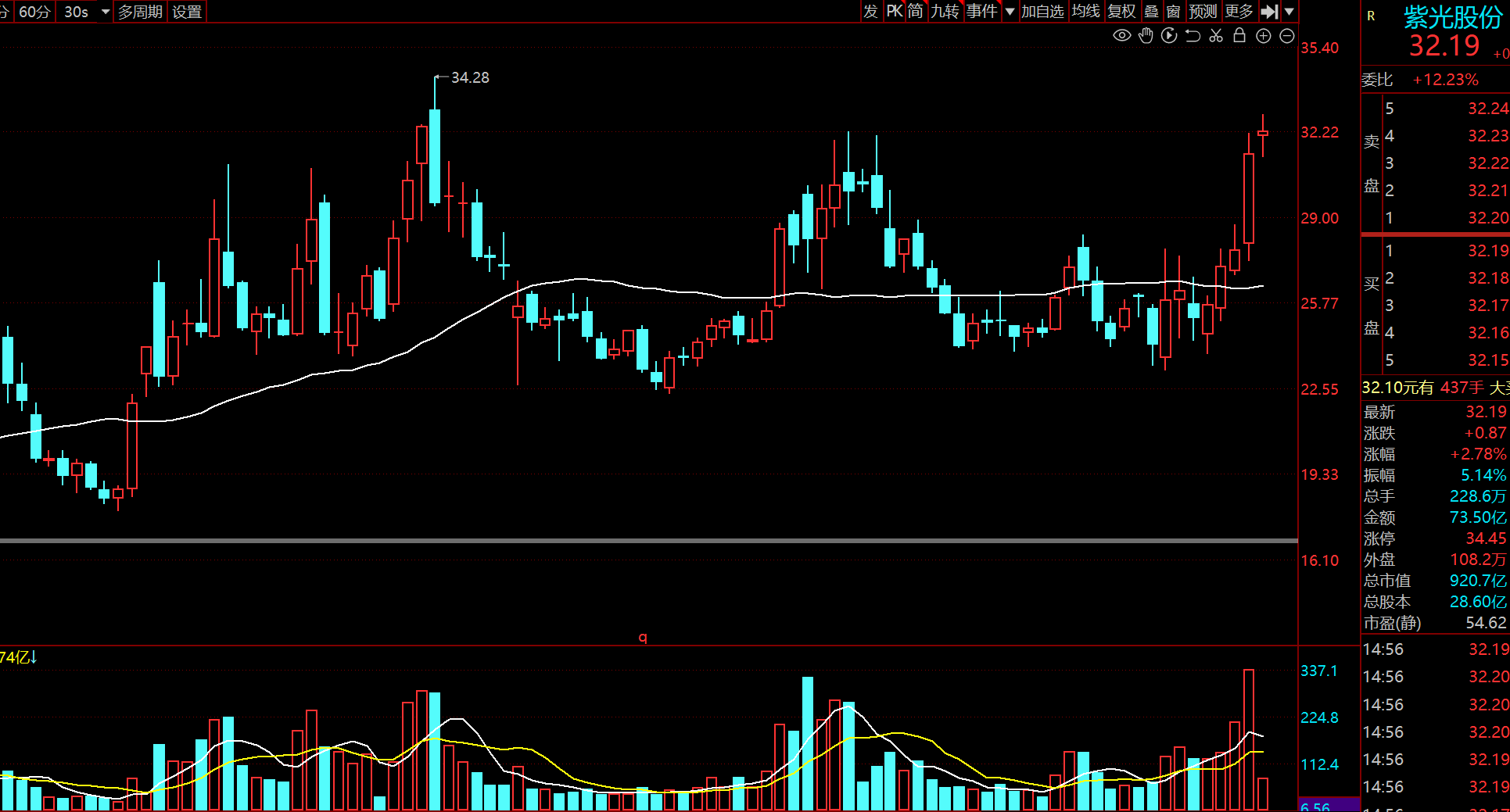The width and height of the screenshot is (1510, 812).
Task: Open the 设置 settings button
Action: (x=187, y=12)
